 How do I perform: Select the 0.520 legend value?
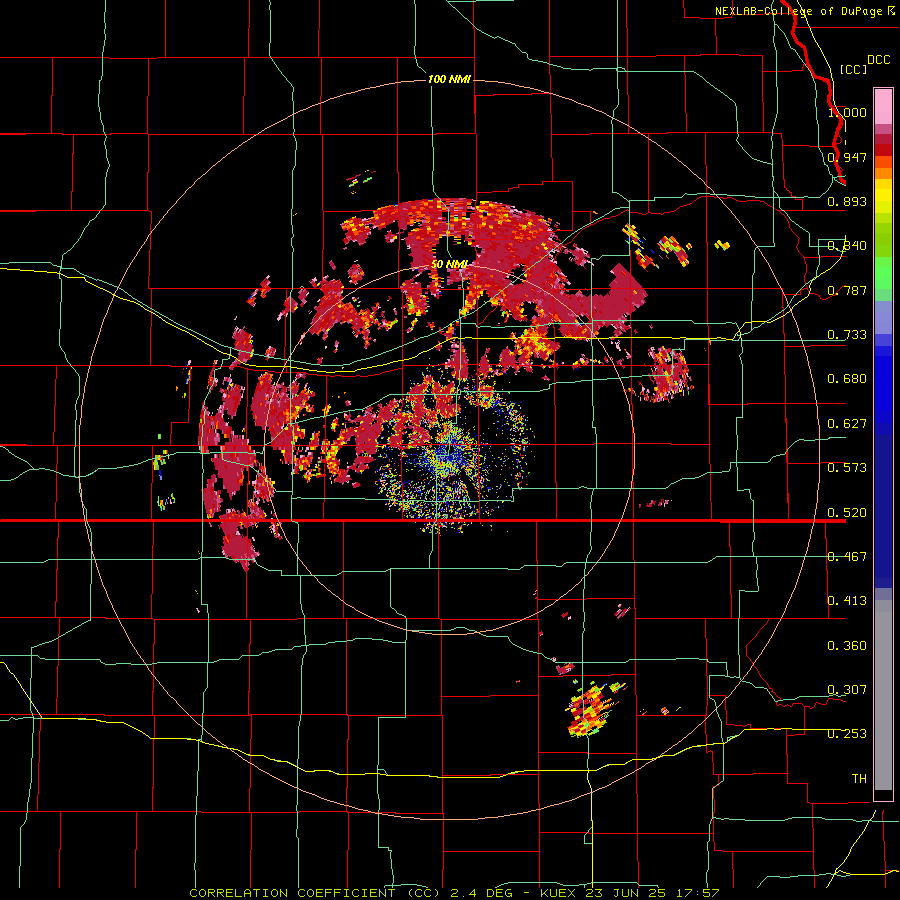[x=847, y=513]
